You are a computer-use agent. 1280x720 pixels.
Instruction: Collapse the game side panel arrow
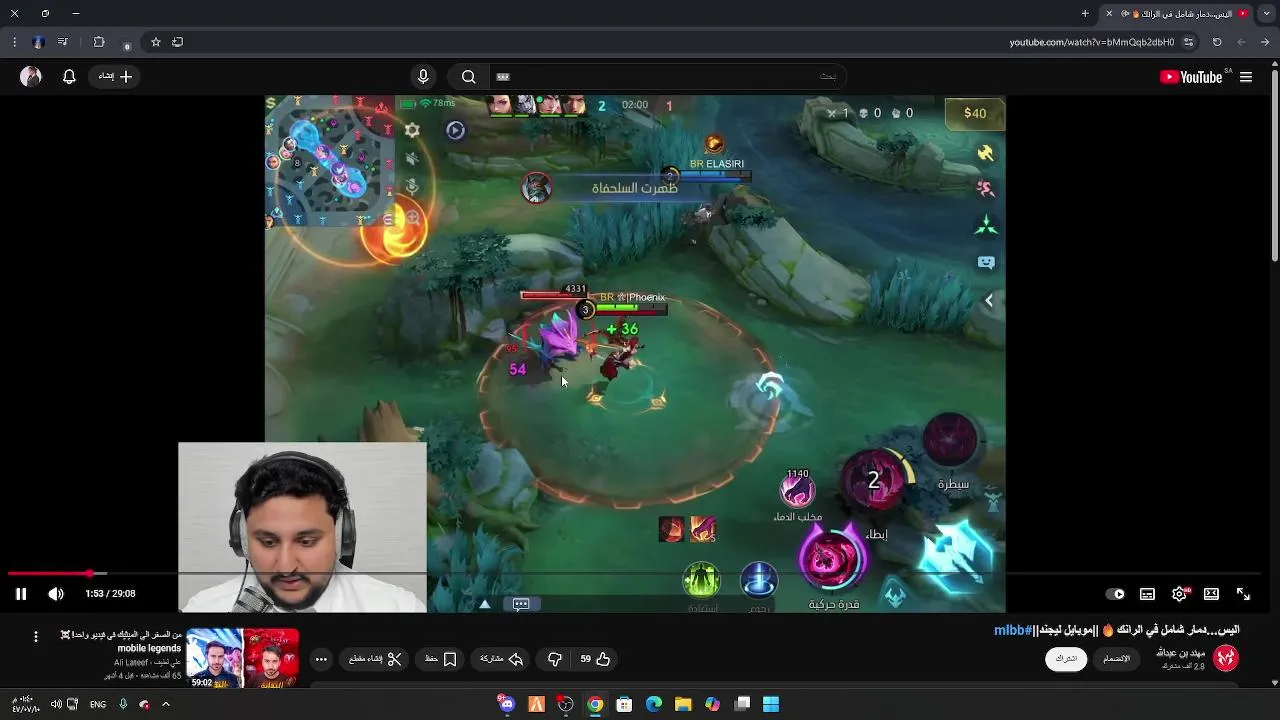click(x=989, y=300)
